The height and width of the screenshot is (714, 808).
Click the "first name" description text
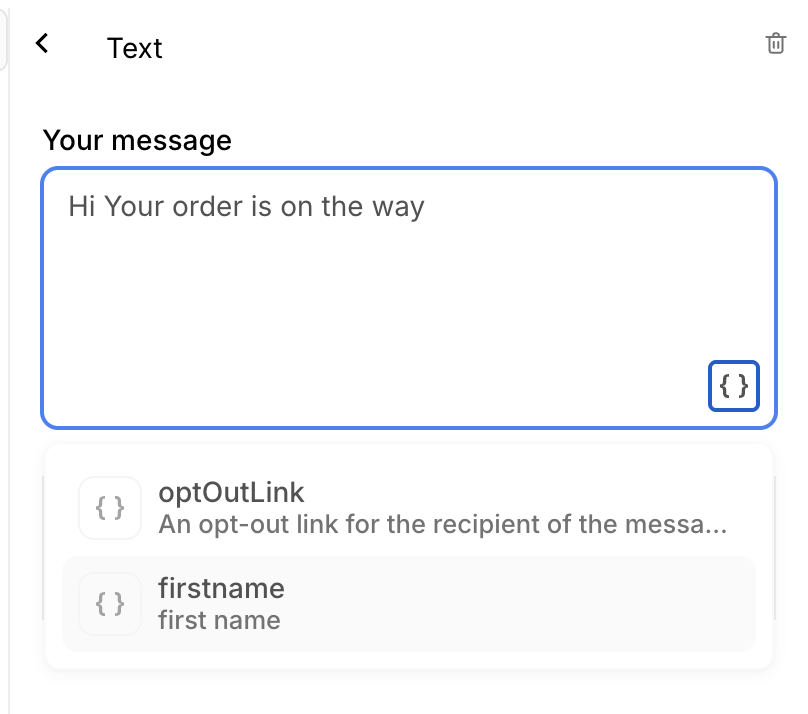(x=219, y=620)
